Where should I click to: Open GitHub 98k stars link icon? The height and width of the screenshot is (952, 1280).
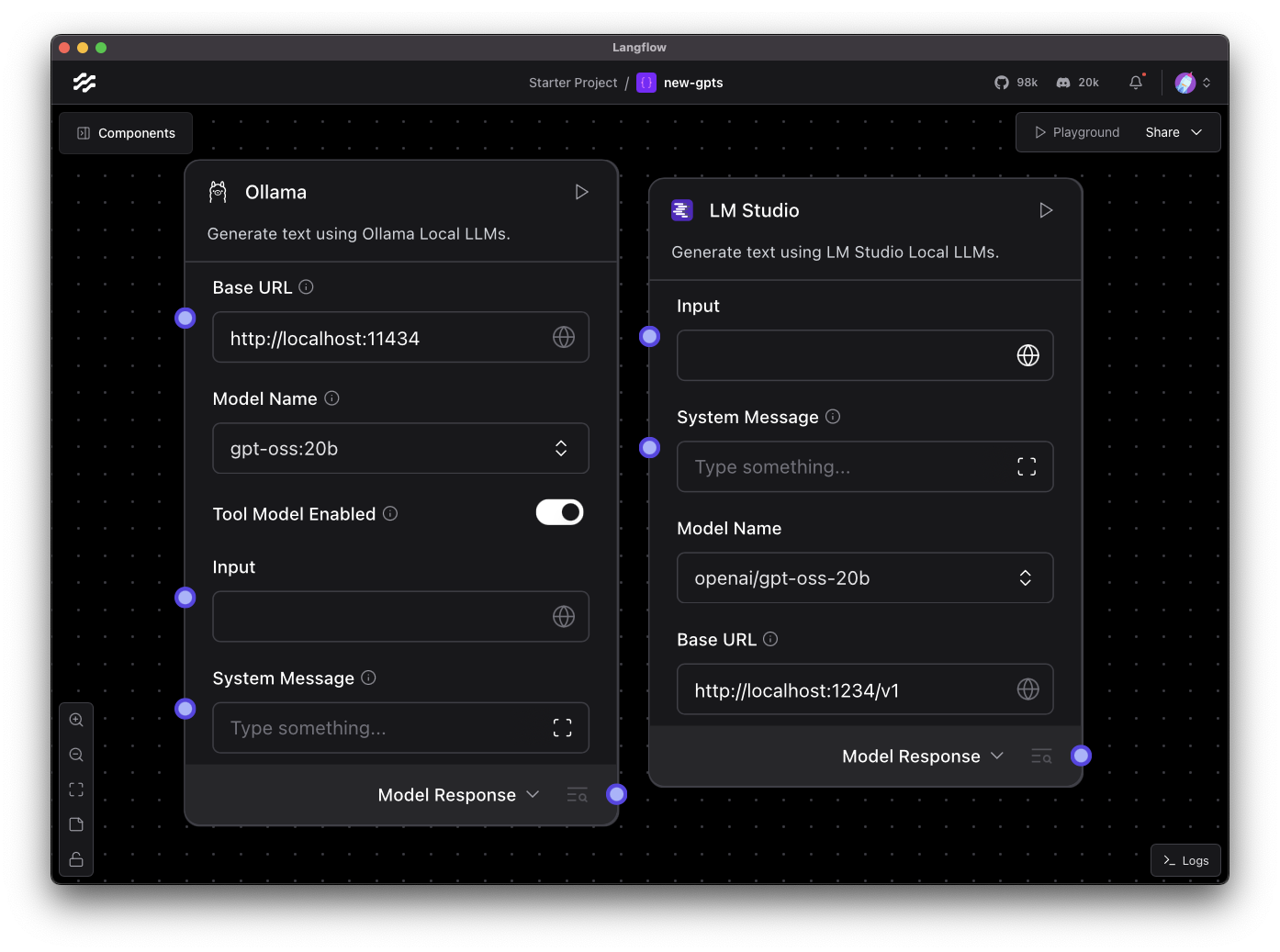[x=1016, y=83]
